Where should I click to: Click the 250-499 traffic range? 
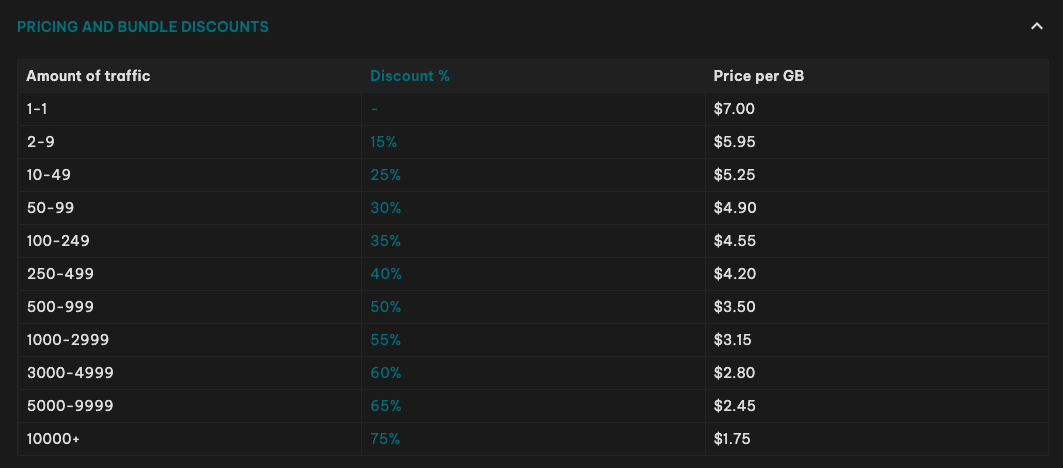point(60,274)
